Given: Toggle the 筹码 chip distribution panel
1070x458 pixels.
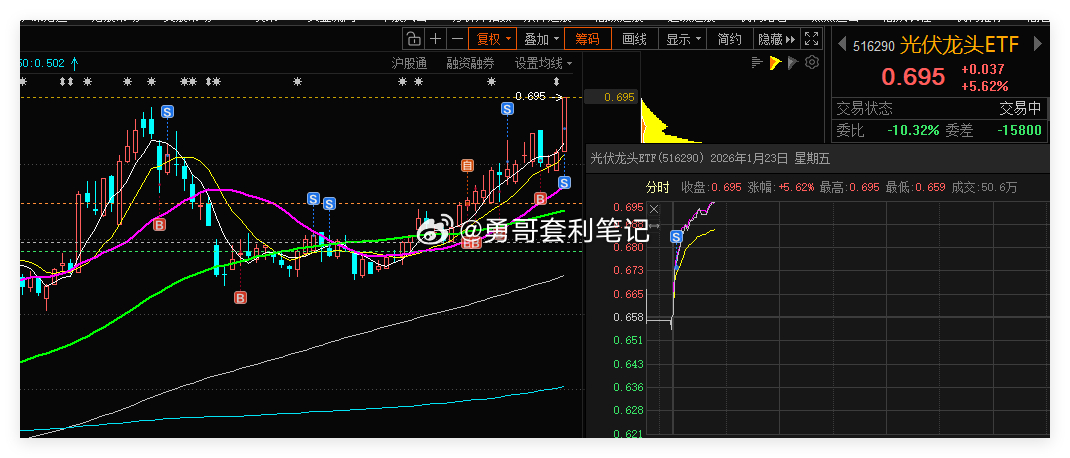Looking at the screenshot, I should [587, 39].
